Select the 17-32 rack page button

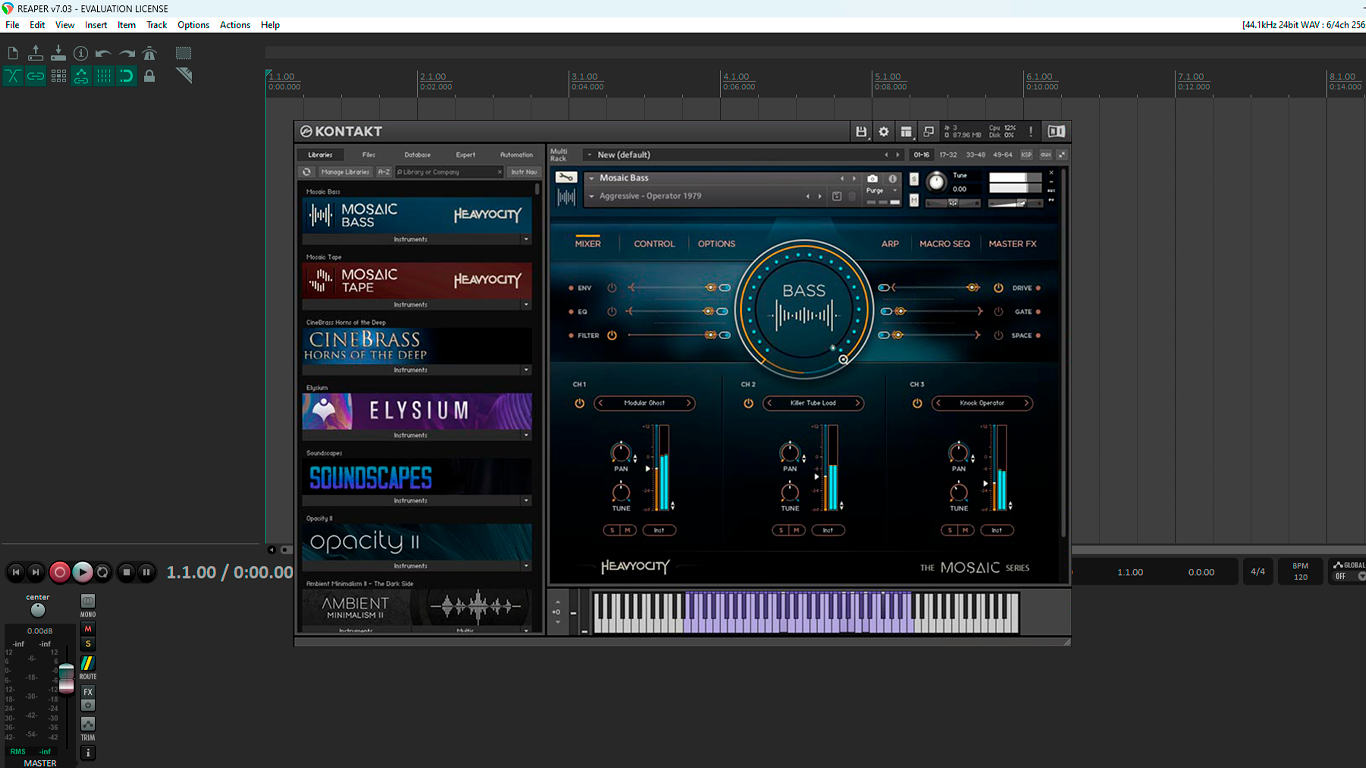[x=947, y=155]
